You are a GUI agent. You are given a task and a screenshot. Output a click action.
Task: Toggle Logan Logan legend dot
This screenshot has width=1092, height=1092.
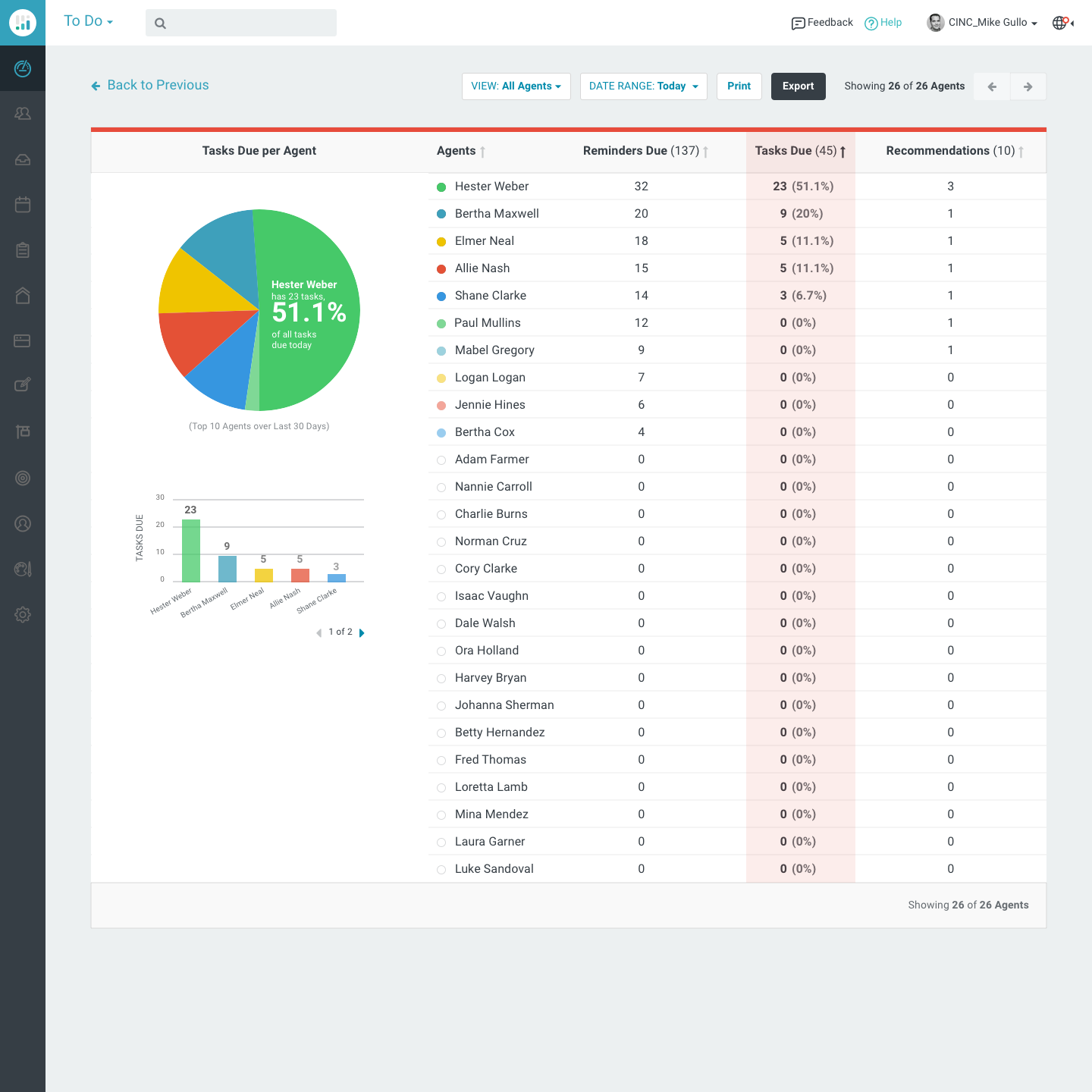pos(441,378)
